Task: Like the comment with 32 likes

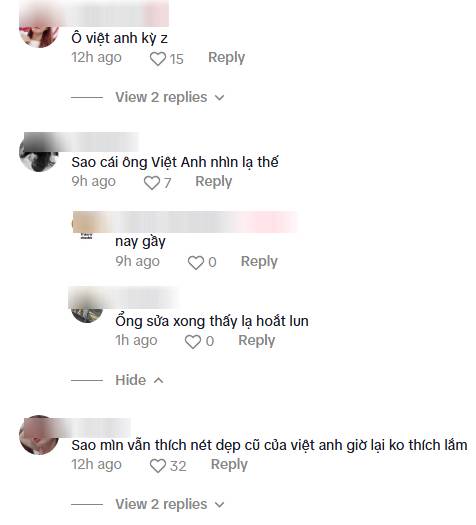Action: coord(158,466)
